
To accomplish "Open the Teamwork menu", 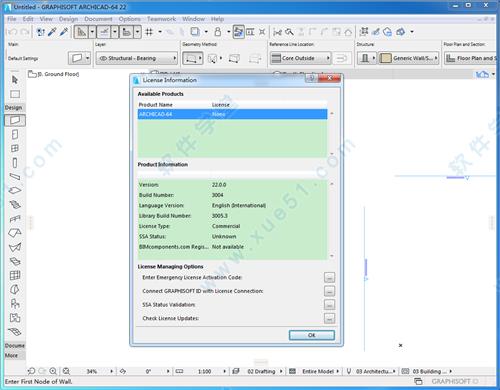I will click(x=161, y=19).
